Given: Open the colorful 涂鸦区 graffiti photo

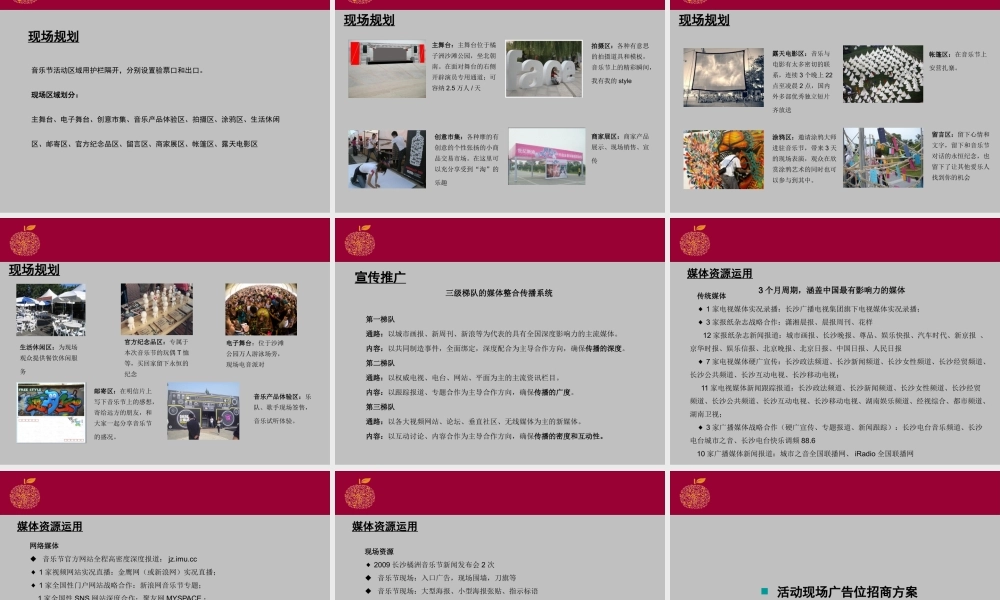Looking at the screenshot, I should pos(723,159).
